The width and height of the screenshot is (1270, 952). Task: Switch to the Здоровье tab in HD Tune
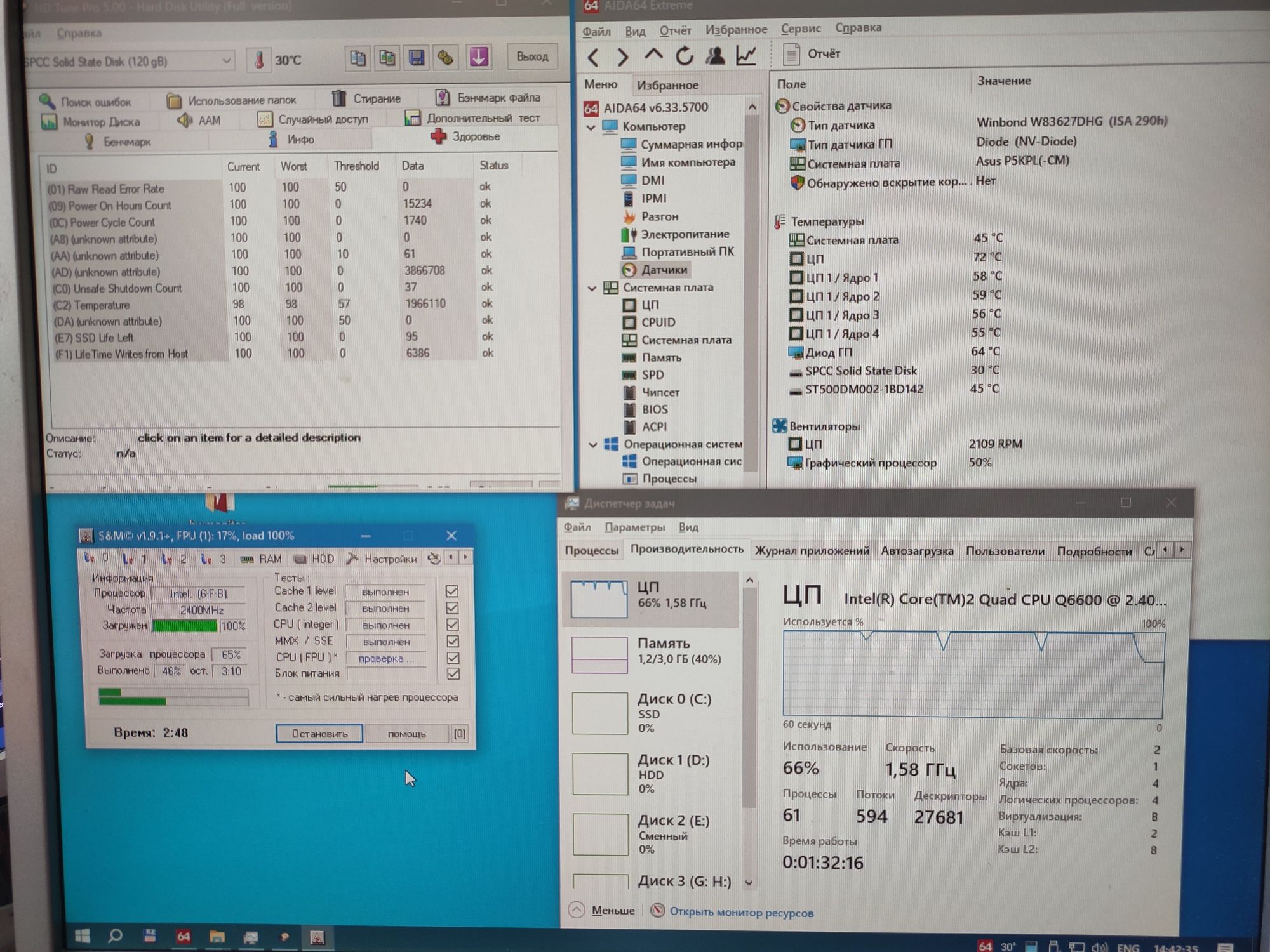tap(465, 136)
